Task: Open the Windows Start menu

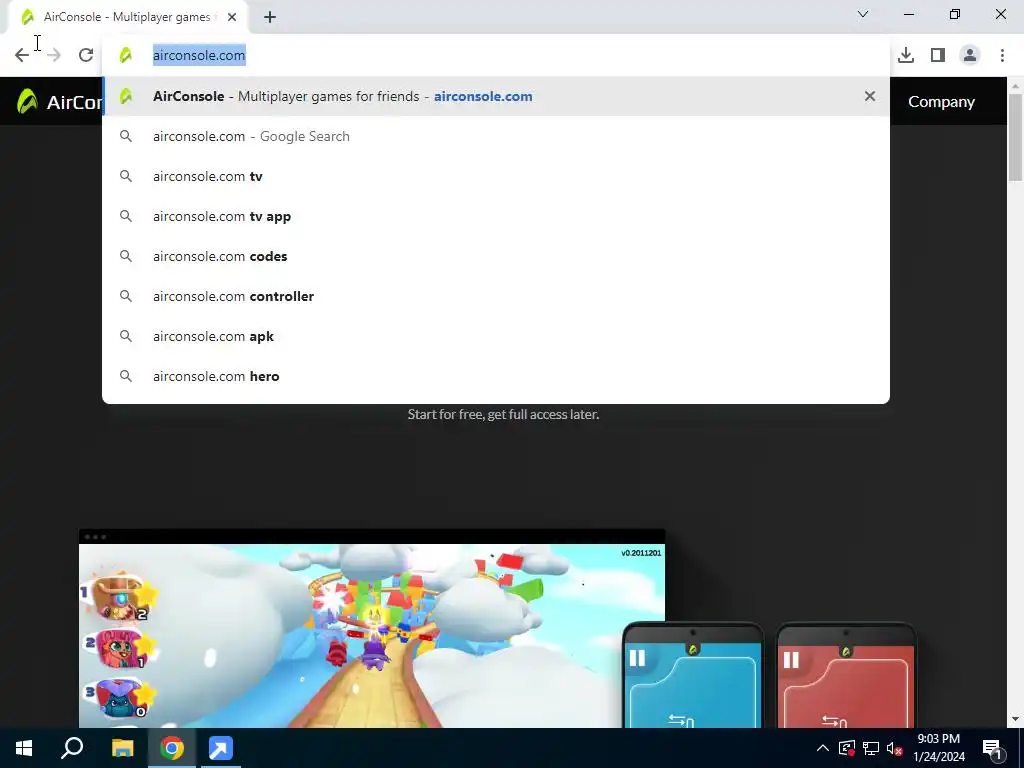Action: [x=24, y=748]
